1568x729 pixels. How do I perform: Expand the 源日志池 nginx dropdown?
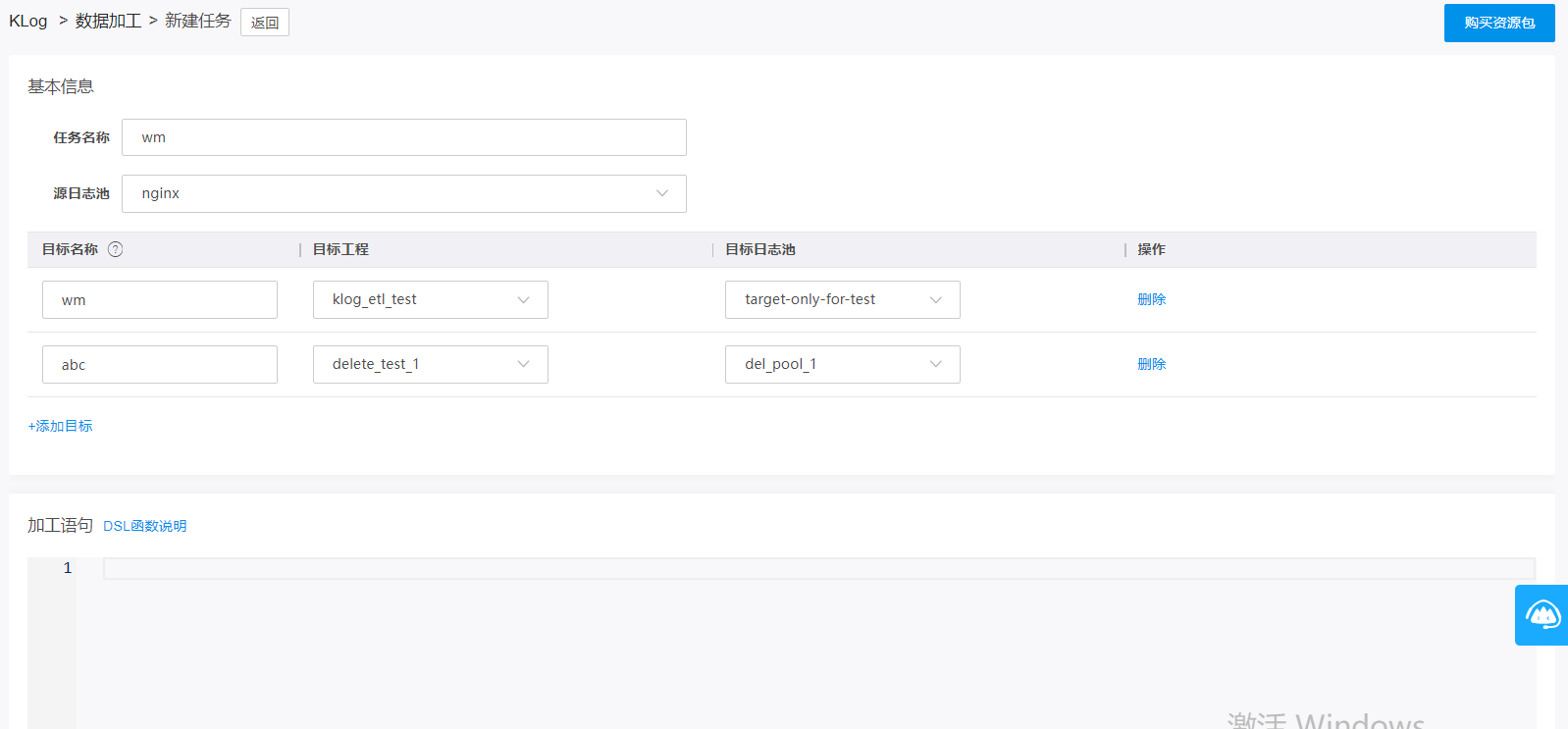(x=403, y=193)
